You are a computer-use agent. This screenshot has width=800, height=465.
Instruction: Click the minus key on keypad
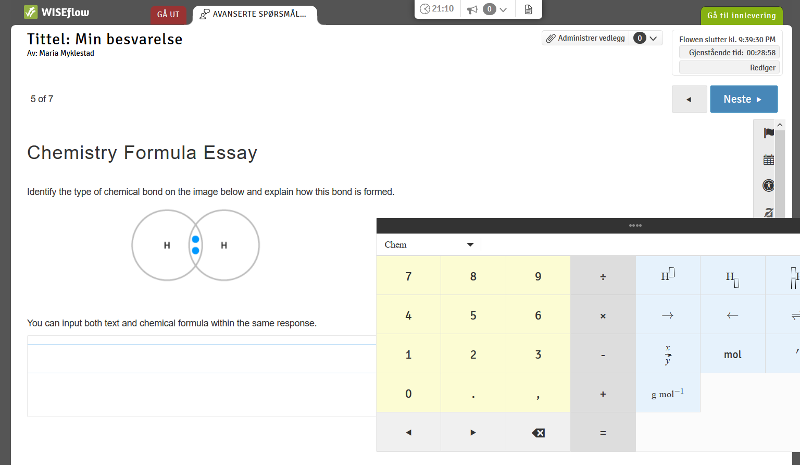coord(603,355)
